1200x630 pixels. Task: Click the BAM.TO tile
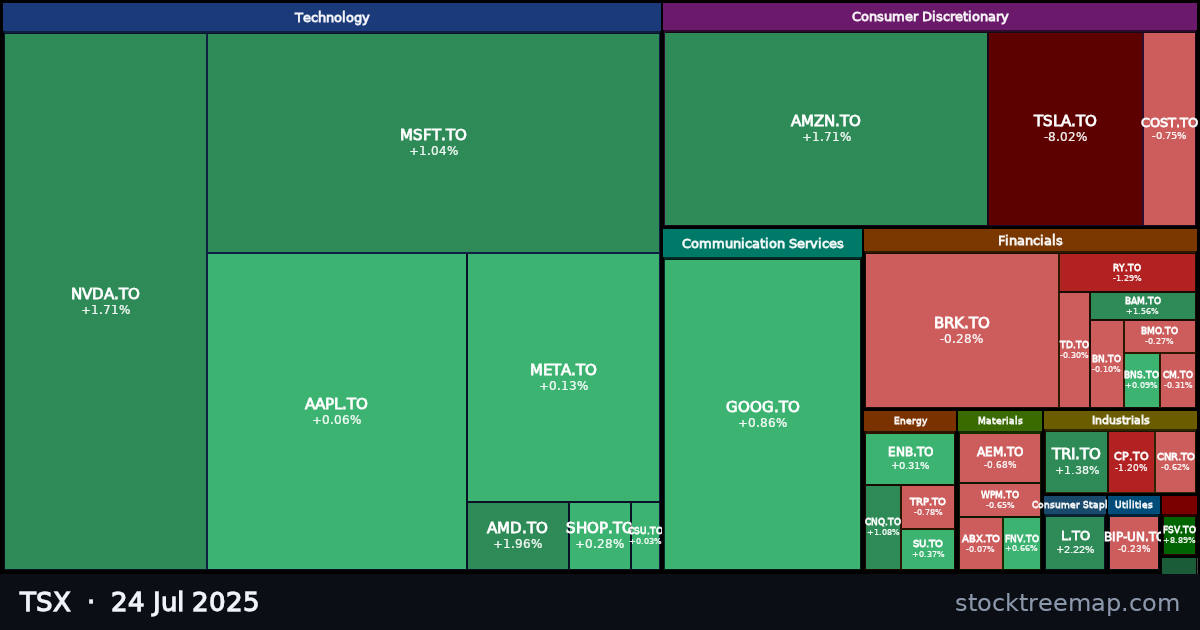tap(1142, 305)
